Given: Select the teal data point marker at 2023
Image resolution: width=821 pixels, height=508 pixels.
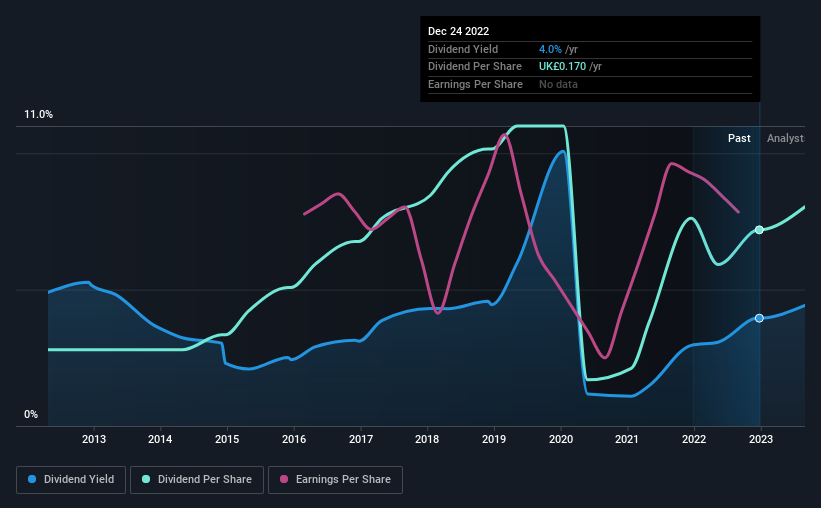Looking at the screenshot, I should 759,230.
